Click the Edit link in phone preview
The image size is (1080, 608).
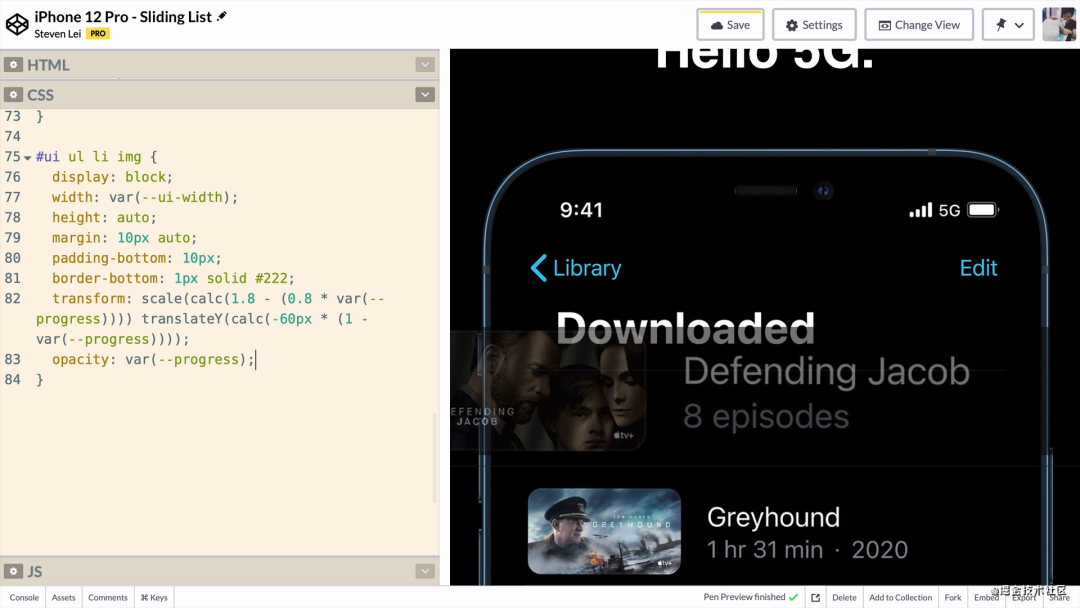coord(978,268)
